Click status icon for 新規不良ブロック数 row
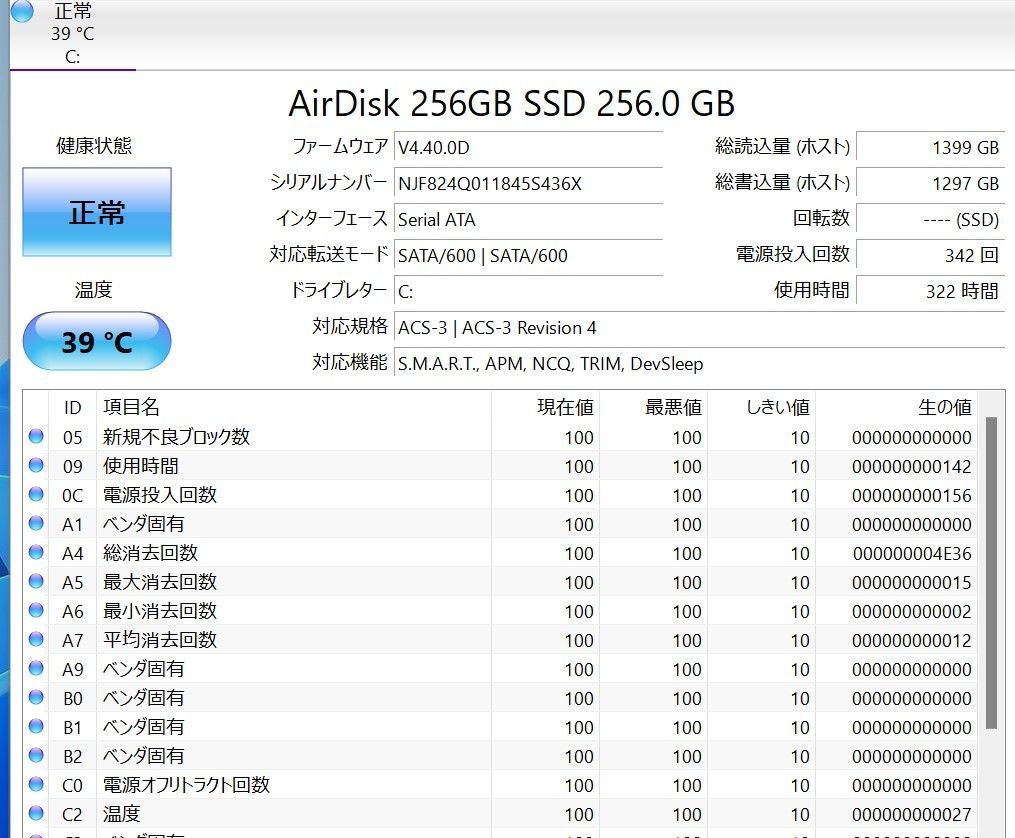1015x838 pixels. [x=37, y=436]
